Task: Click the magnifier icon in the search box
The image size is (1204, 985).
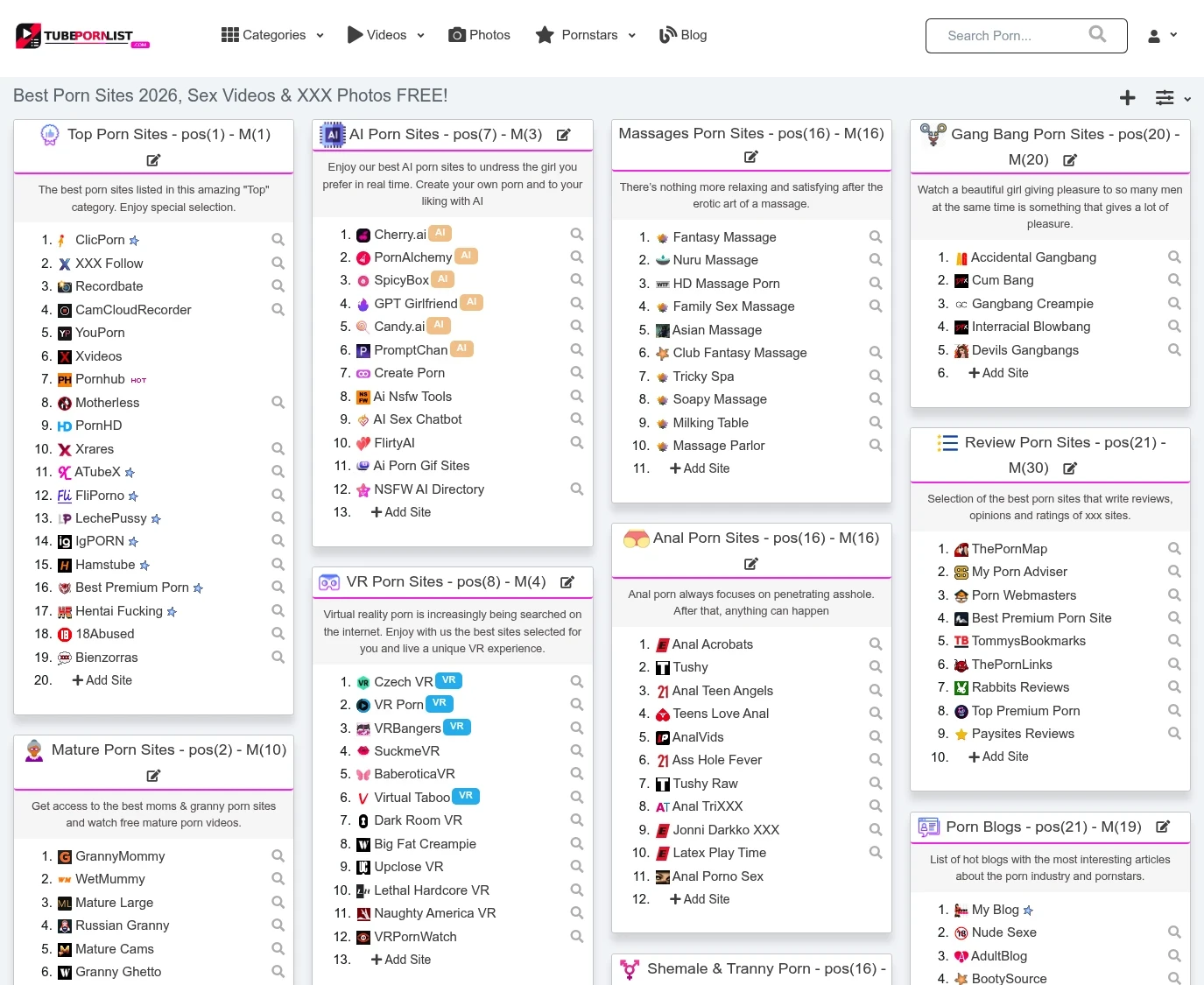Action: (x=1097, y=34)
